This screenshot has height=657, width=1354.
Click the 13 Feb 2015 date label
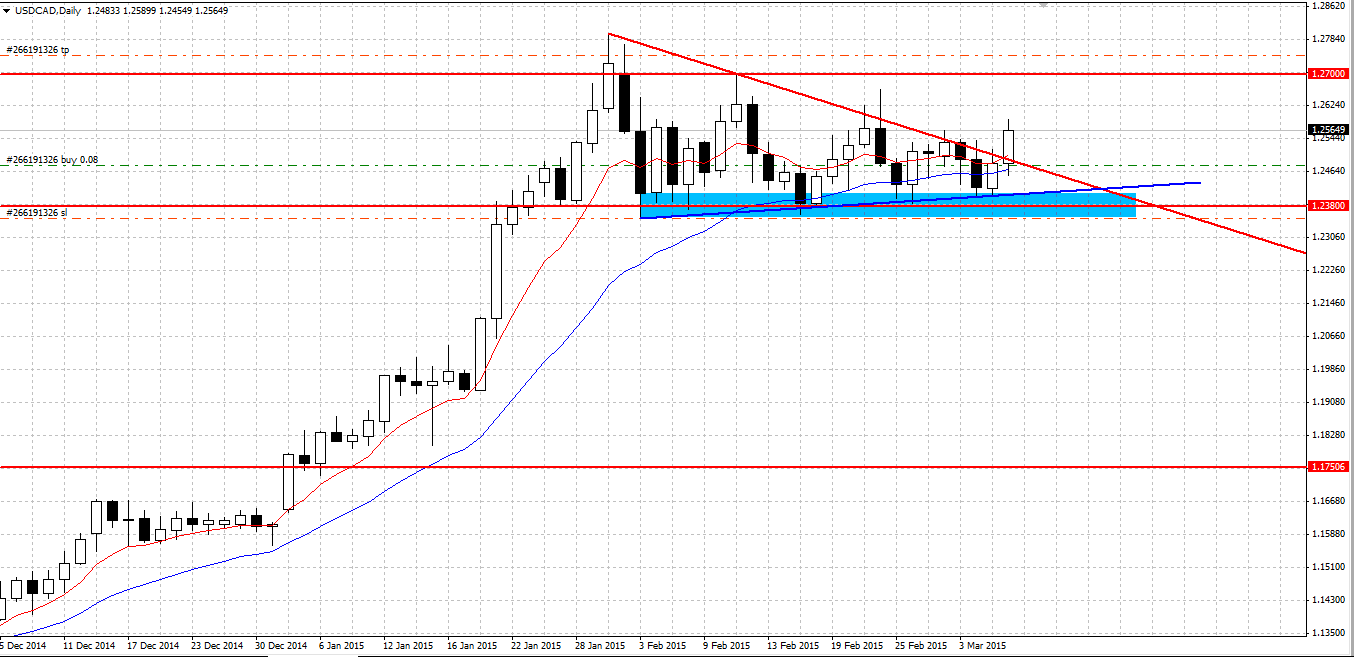(x=793, y=646)
